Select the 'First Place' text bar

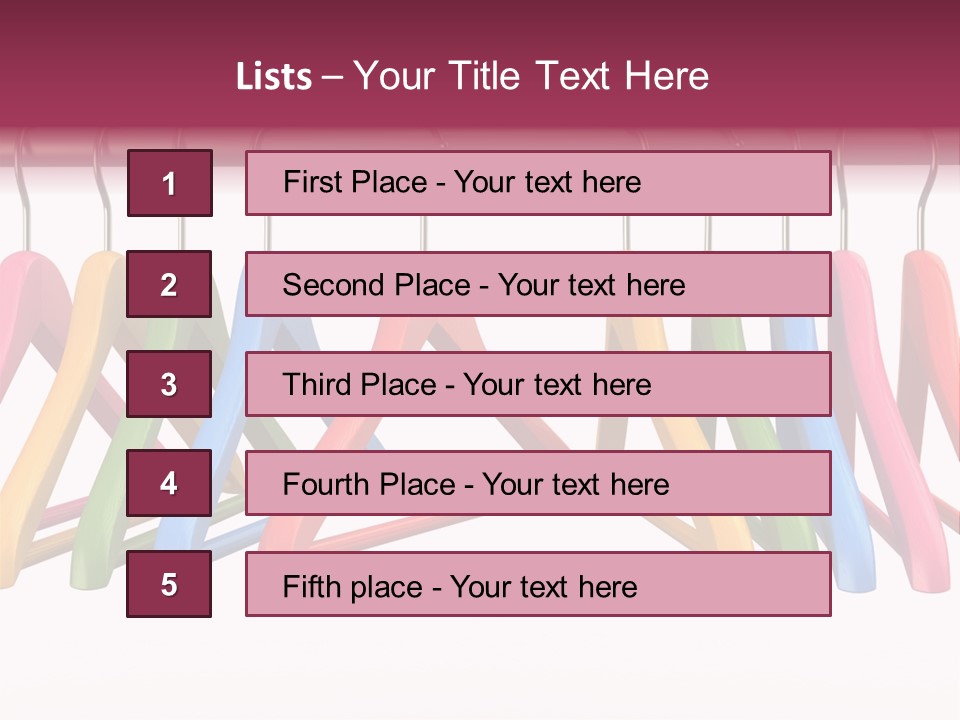tap(538, 183)
